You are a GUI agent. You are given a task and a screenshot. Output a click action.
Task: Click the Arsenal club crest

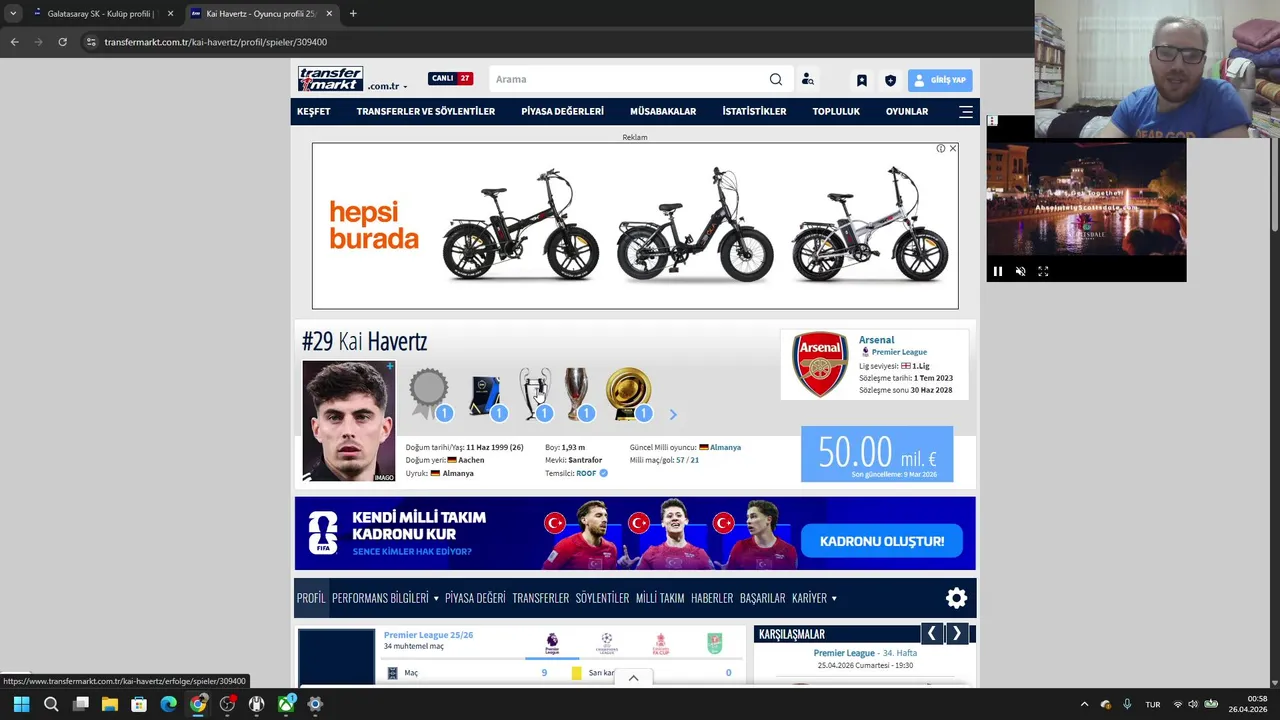tap(820, 364)
